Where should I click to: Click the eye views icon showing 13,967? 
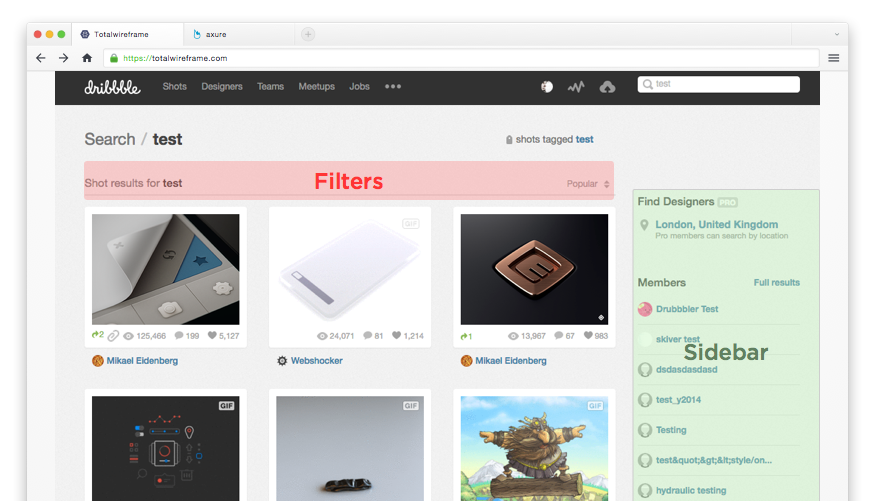[513, 336]
